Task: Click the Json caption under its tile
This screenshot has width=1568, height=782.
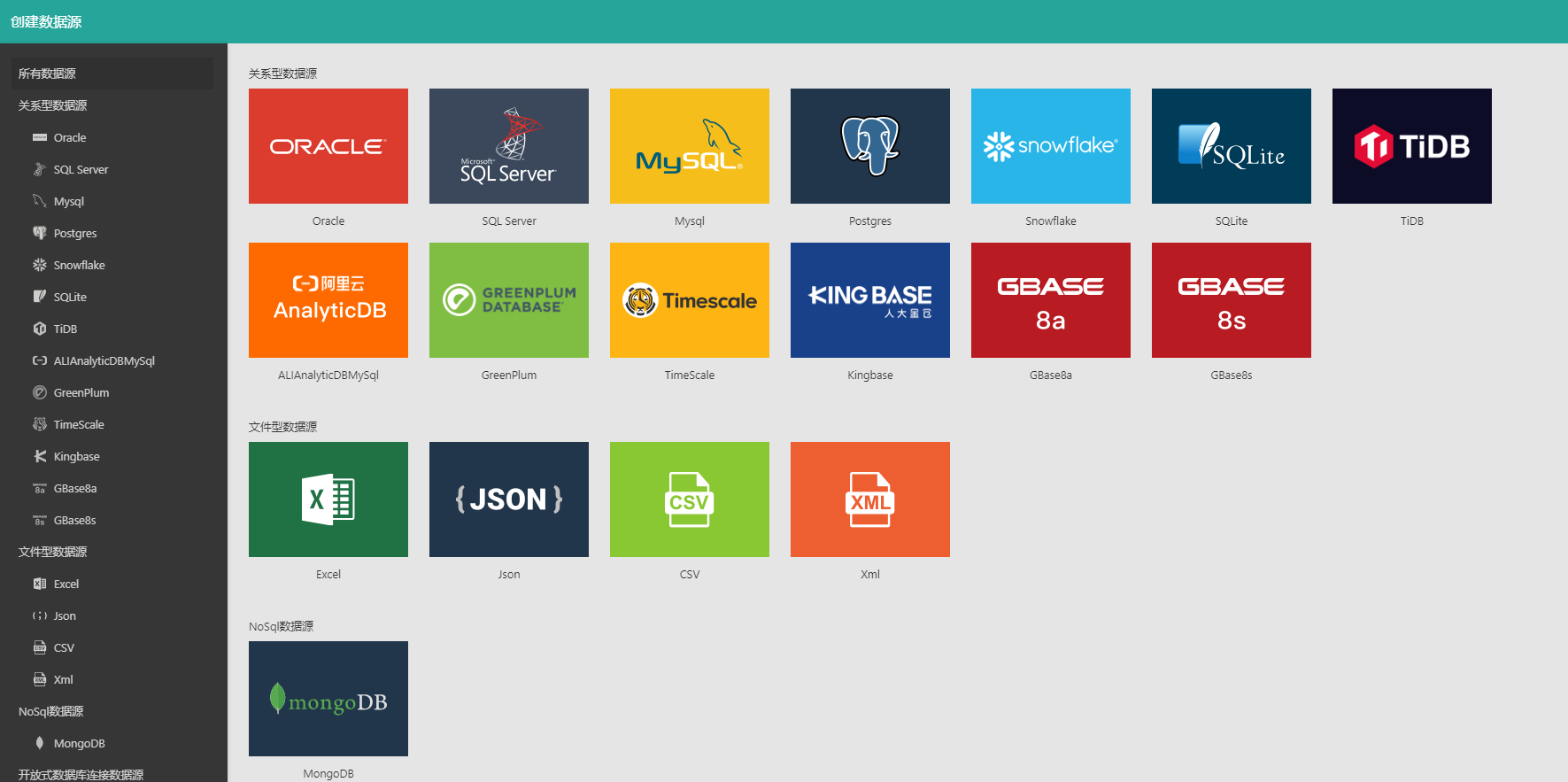Action: pyautogui.click(x=509, y=574)
